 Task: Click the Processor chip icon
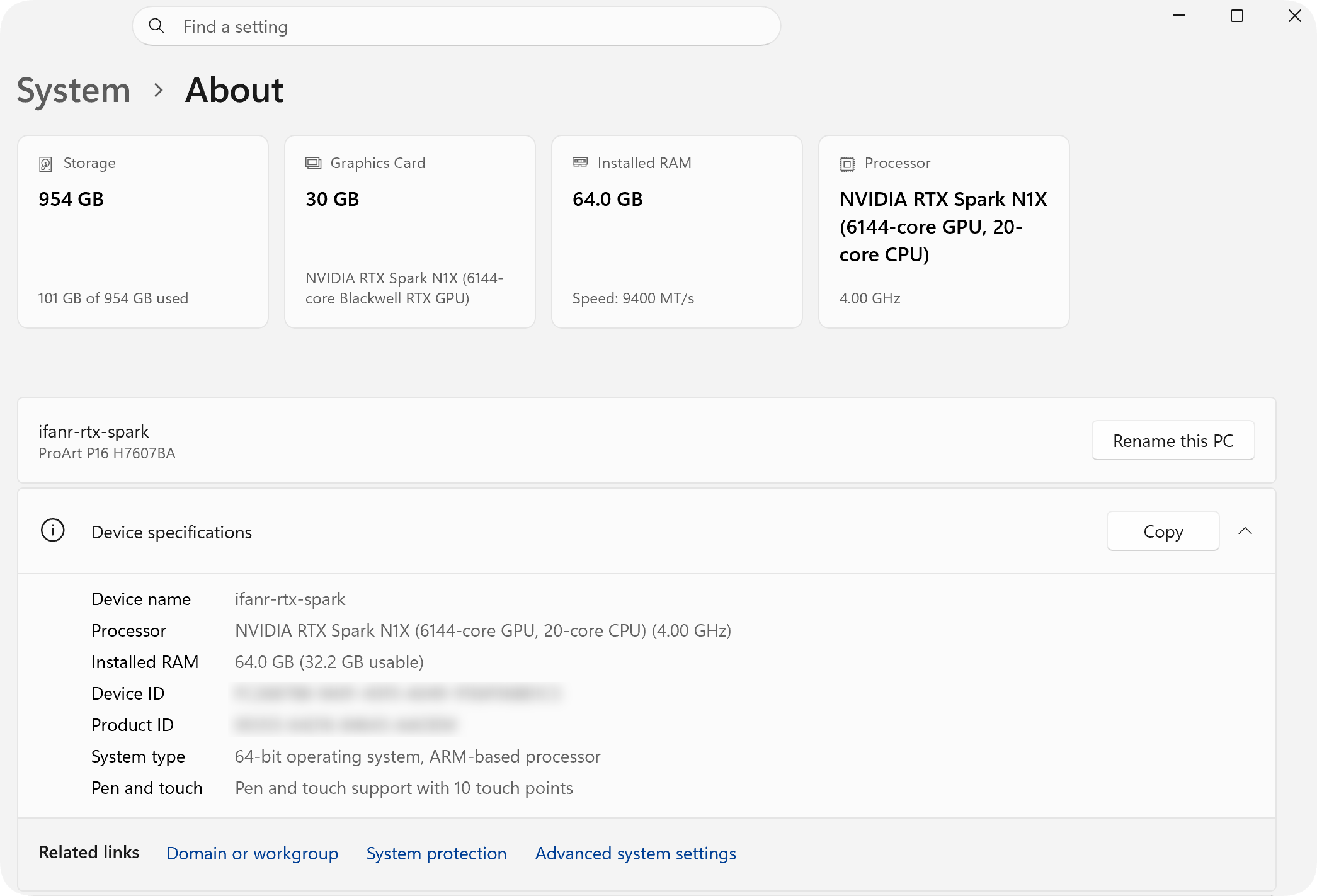pyautogui.click(x=847, y=164)
